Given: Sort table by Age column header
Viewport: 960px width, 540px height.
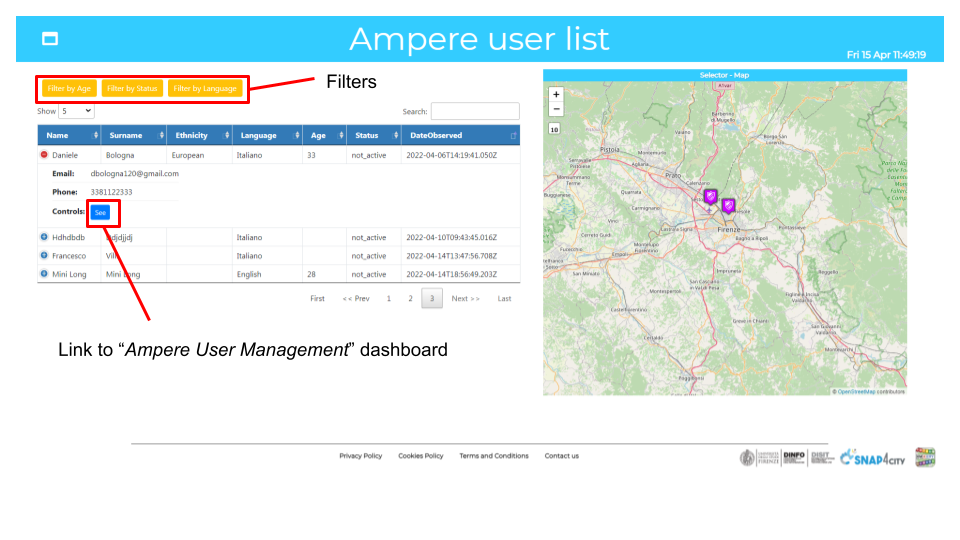Looking at the screenshot, I should coord(318,135).
